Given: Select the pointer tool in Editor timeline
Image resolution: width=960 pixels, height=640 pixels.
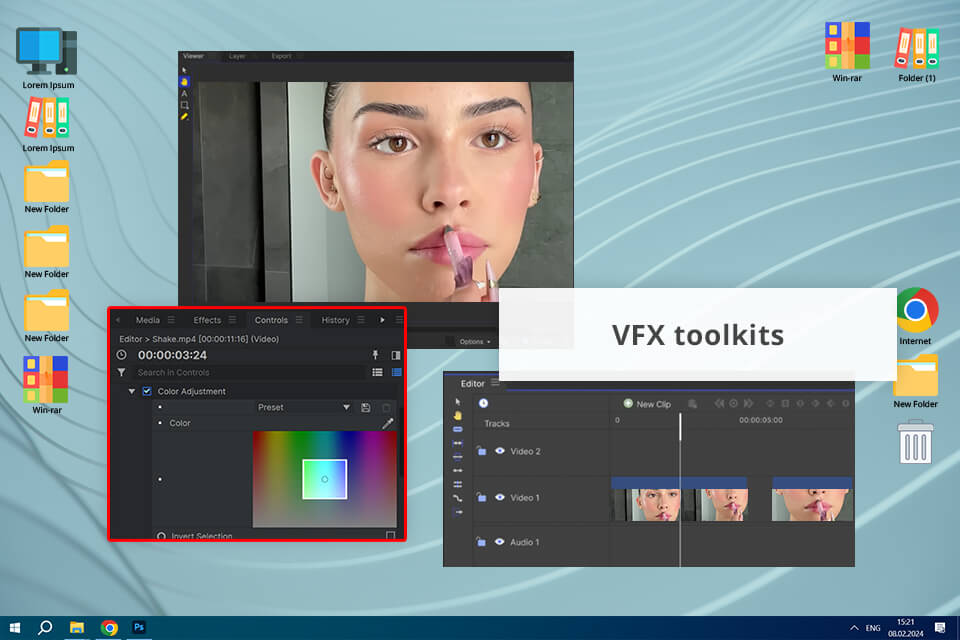Looking at the screenshot, I should (x=457, y=402).
